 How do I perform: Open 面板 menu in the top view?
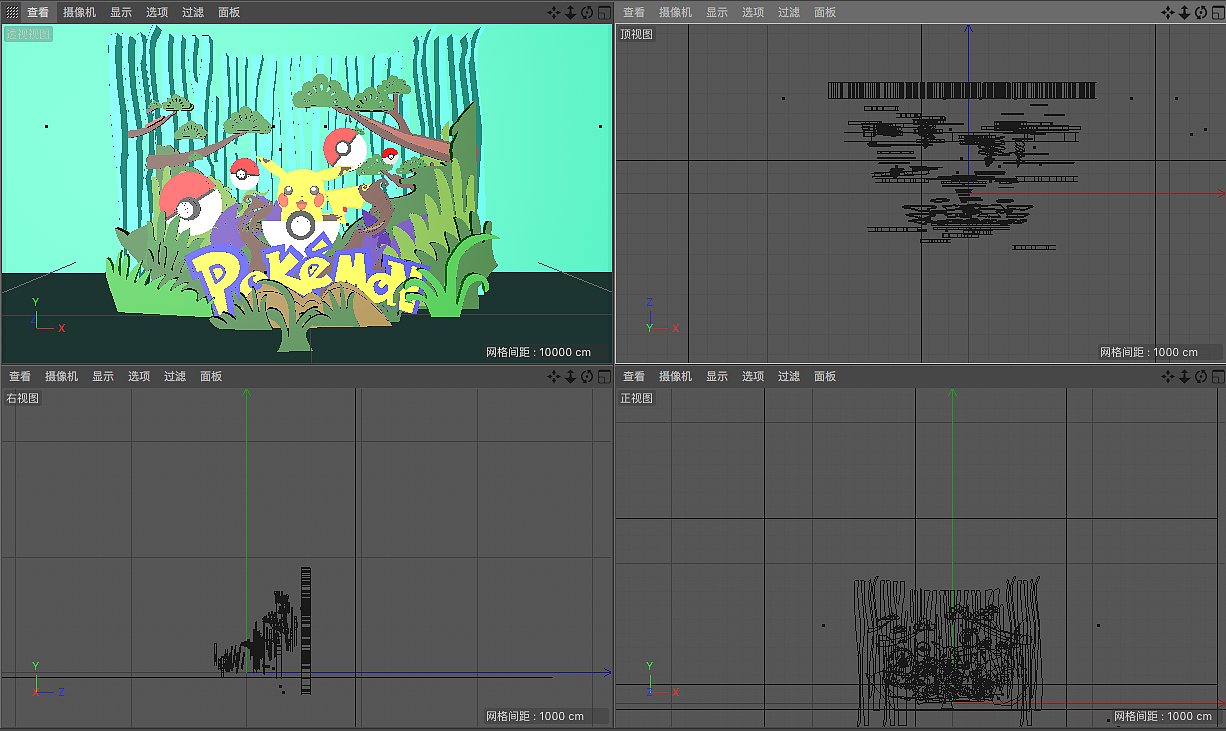coord(825,12)
